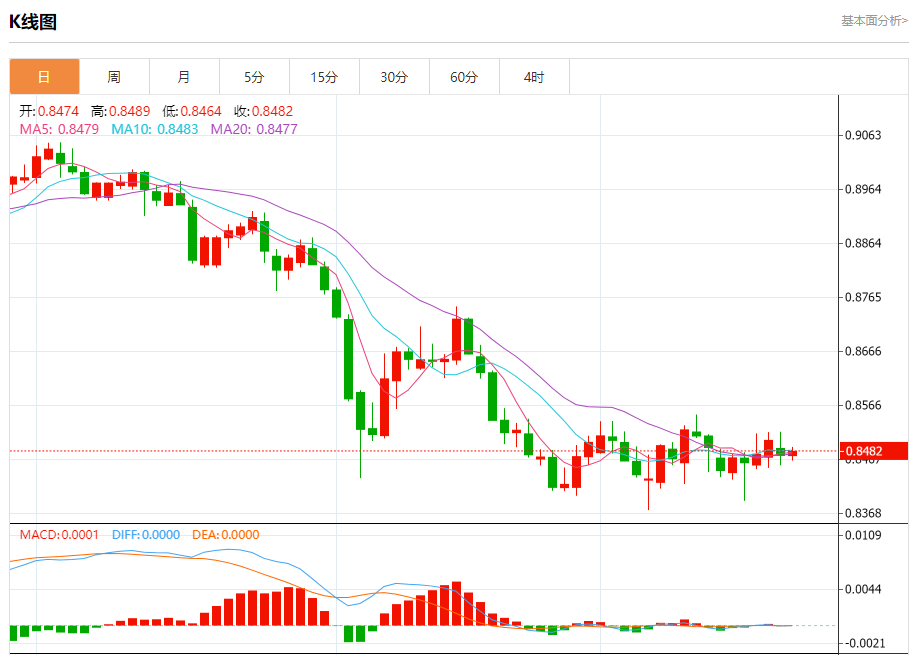Click the 0.8566 price axis label

click(863, 405)
